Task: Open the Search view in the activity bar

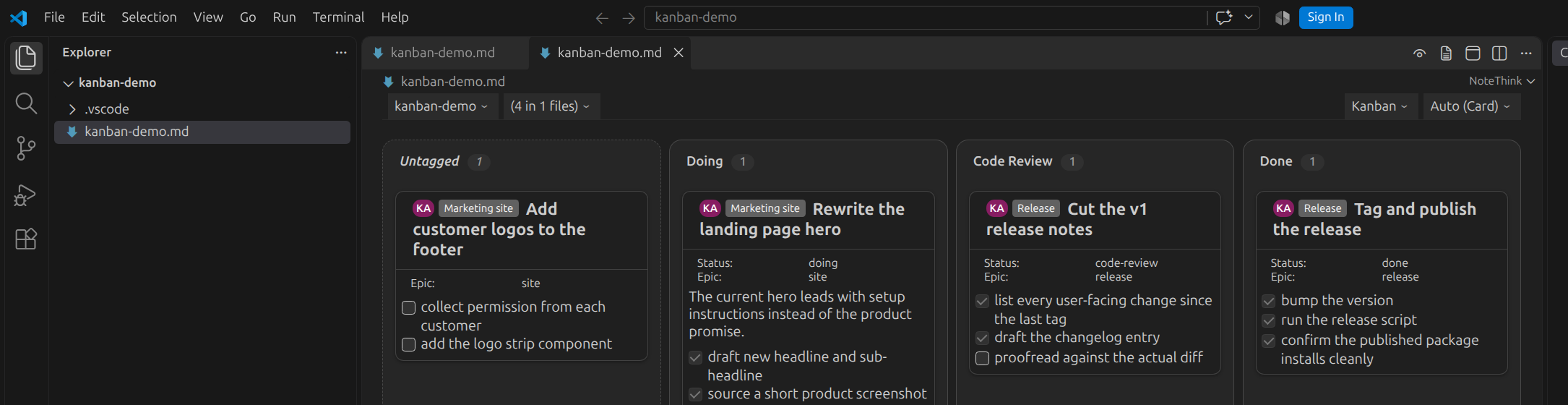Action: tap(26, 103)
